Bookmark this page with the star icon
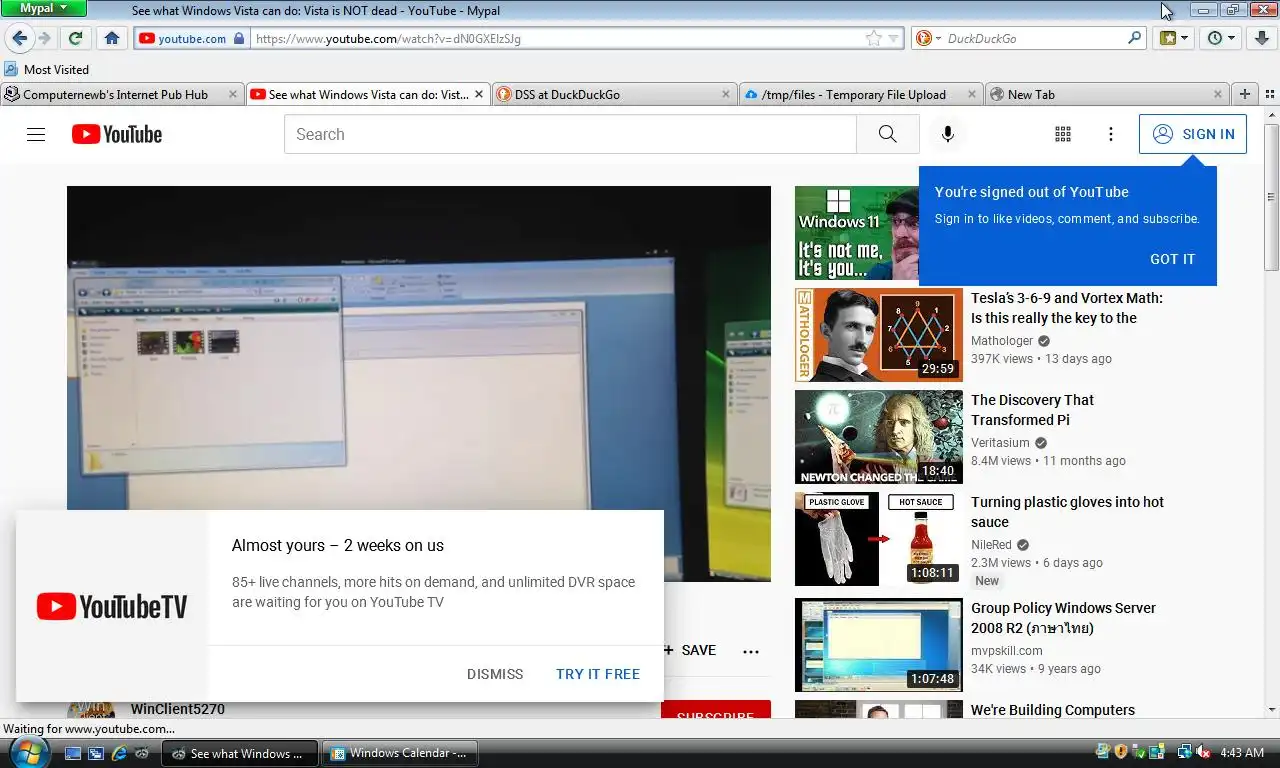The width and height of the screenshot is (1280, 768). pyautogui.click(x=873, y=38)
